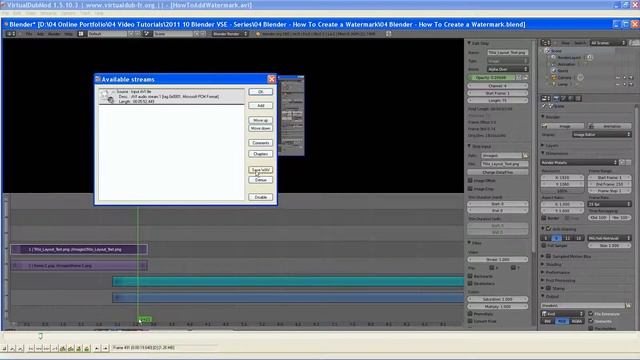The width and height of the screenshot is (640, 360).
Task: Enable the Border checkbox
Action: (544, 218)
